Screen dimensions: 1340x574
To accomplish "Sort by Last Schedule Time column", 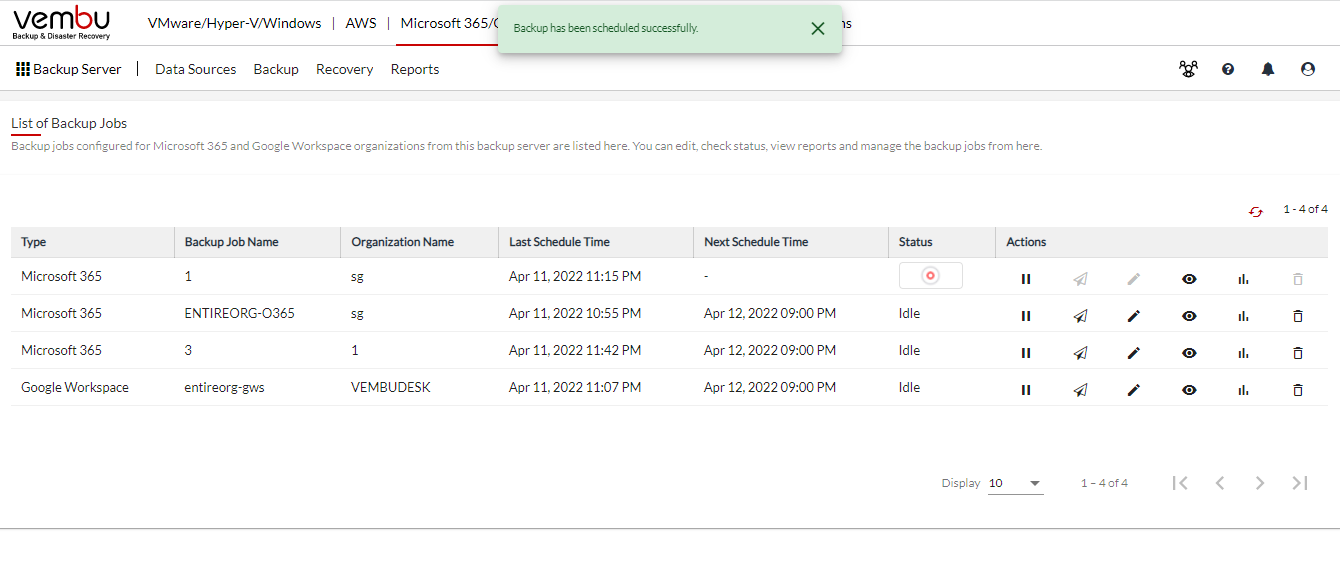I will click(559, 242).
